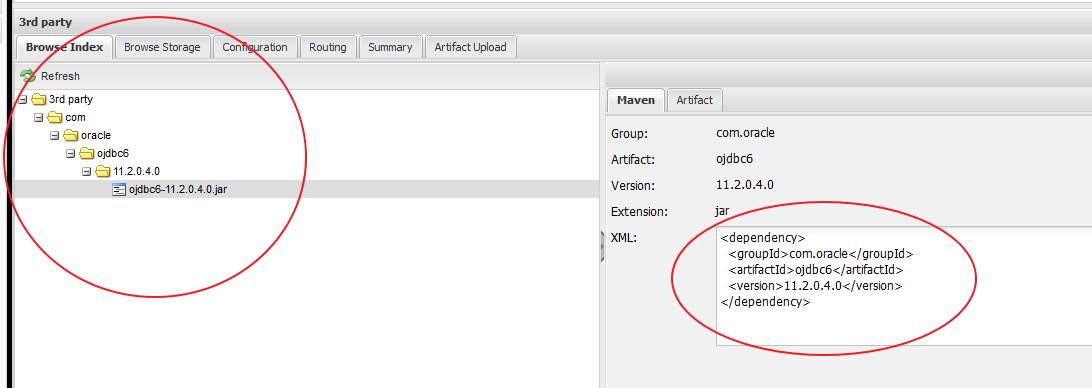Collapse the com tree node
The image size is (1092, 388).
pos(38,118)
